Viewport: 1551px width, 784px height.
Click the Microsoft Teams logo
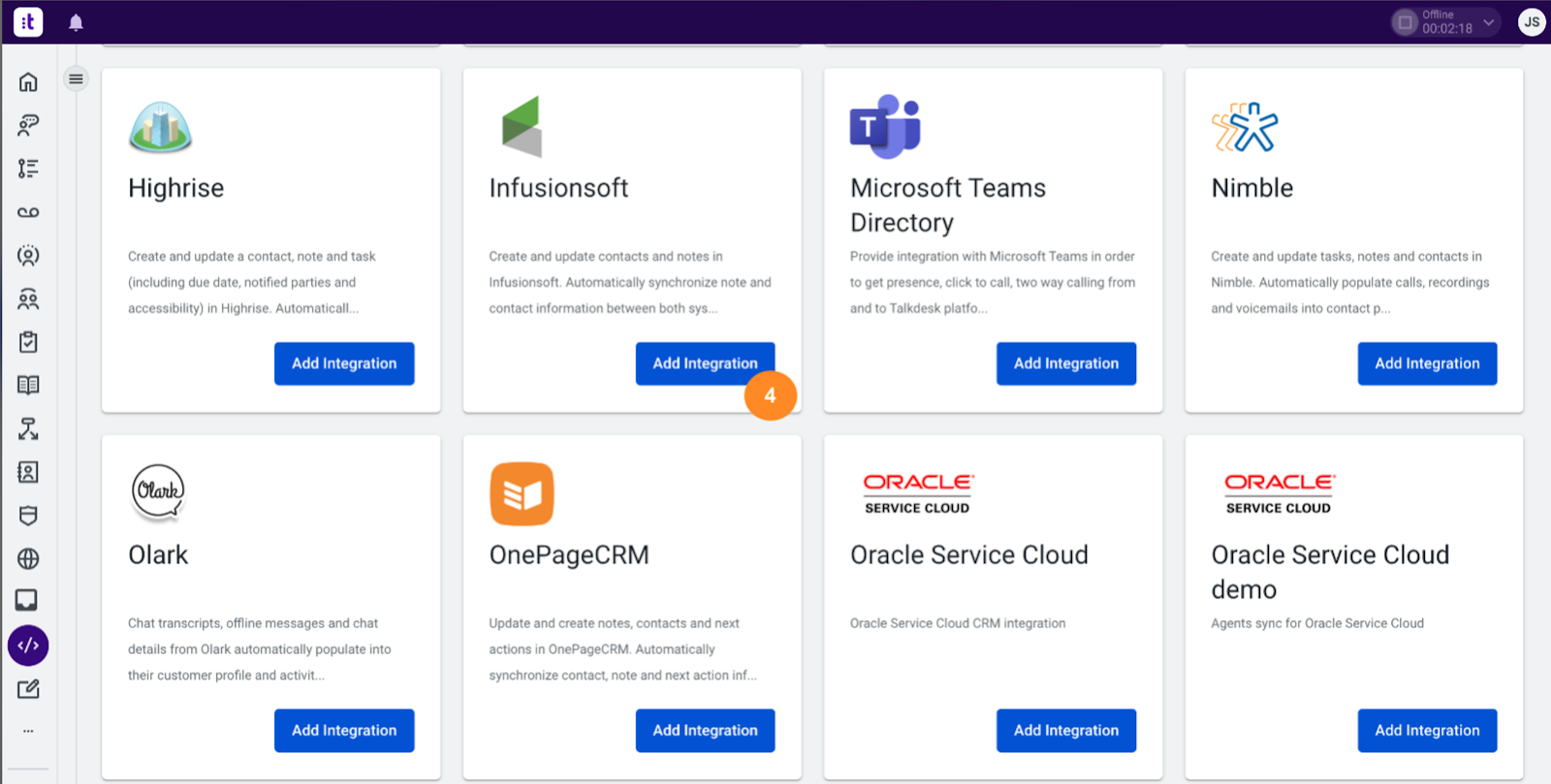pyautogui.click(x=885, y=127)
